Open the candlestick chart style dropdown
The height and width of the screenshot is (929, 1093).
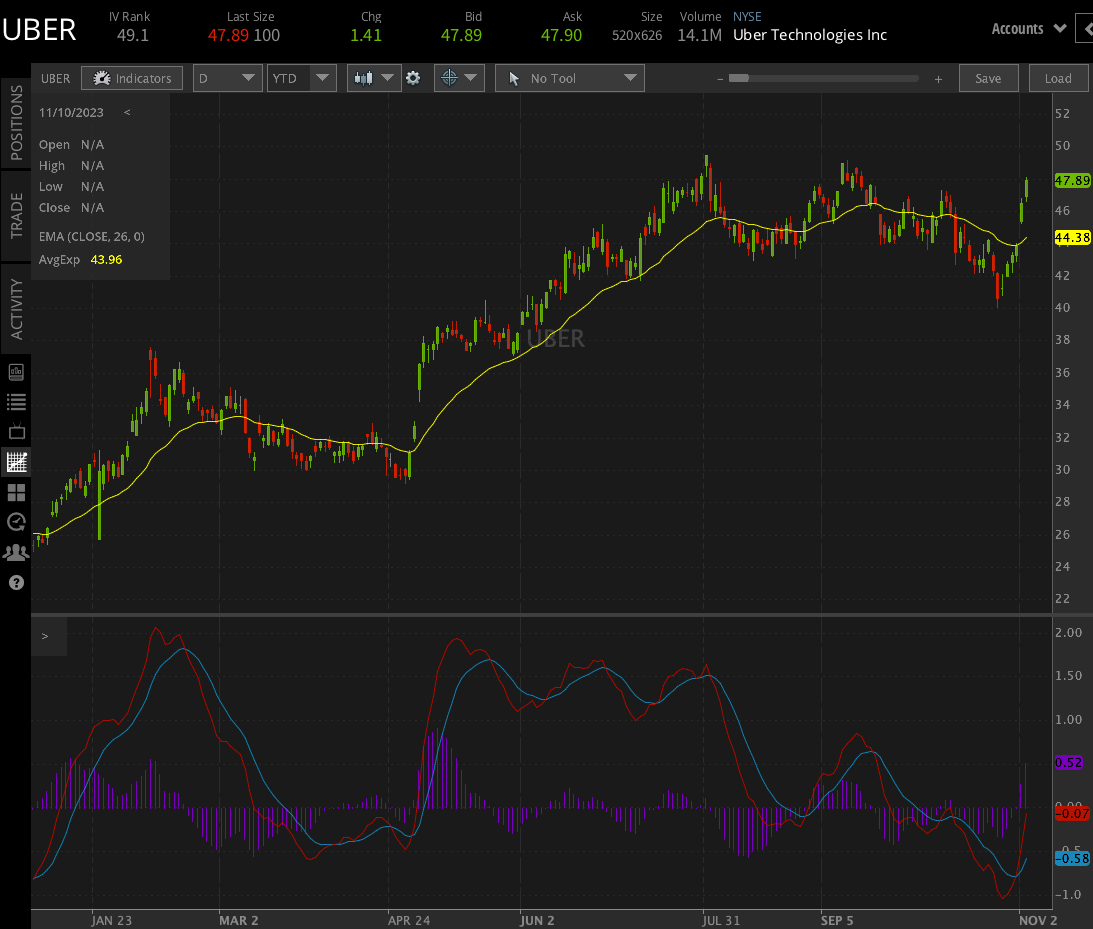(374, 78)
